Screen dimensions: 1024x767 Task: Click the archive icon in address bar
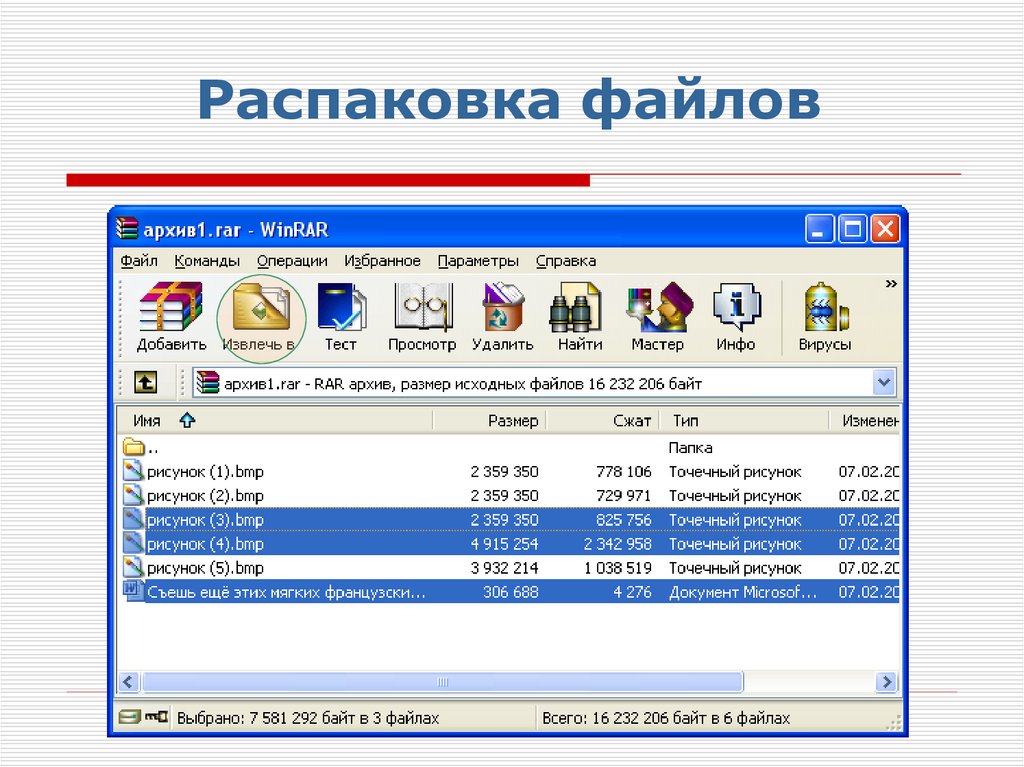click(x=208, y=382)
